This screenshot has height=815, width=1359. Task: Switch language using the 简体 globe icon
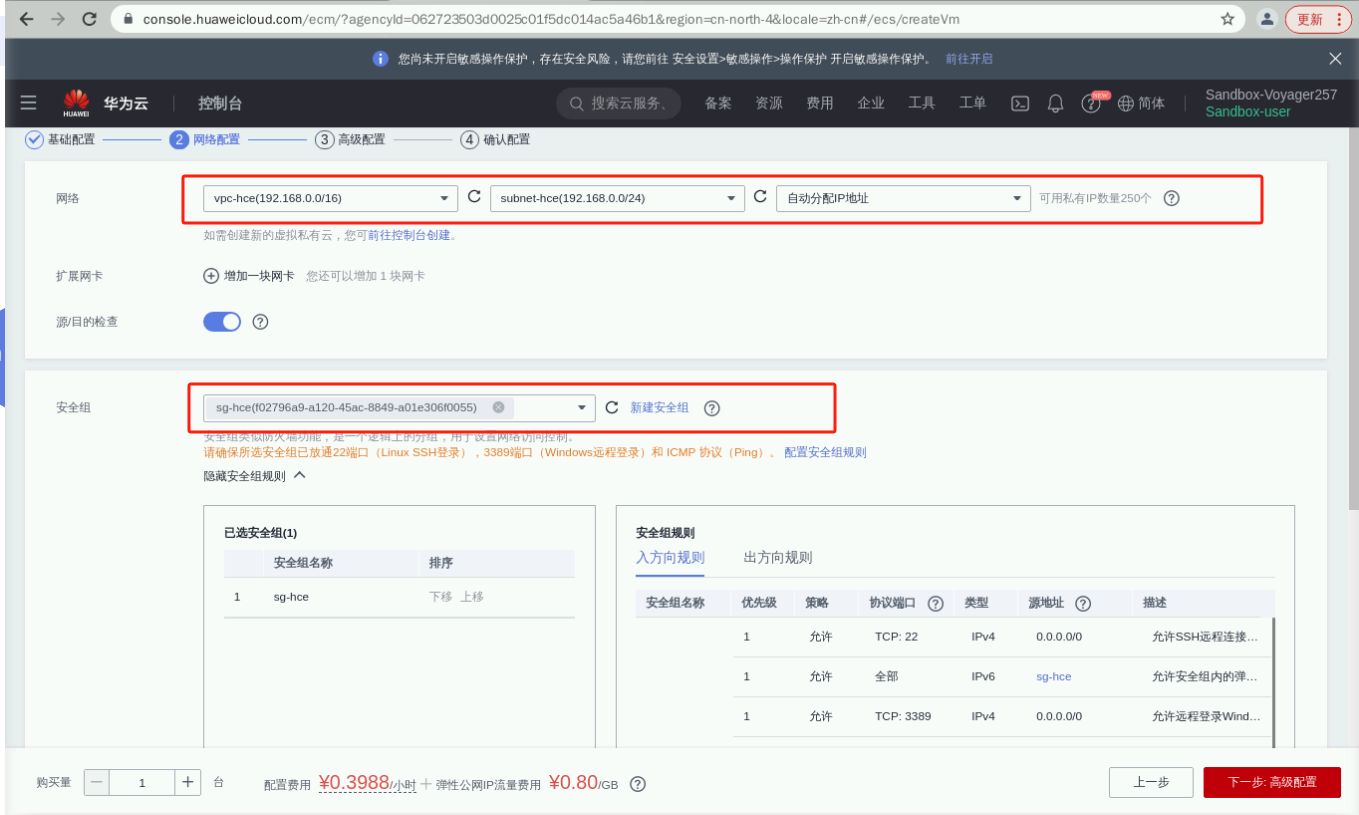click(1140, 102)
